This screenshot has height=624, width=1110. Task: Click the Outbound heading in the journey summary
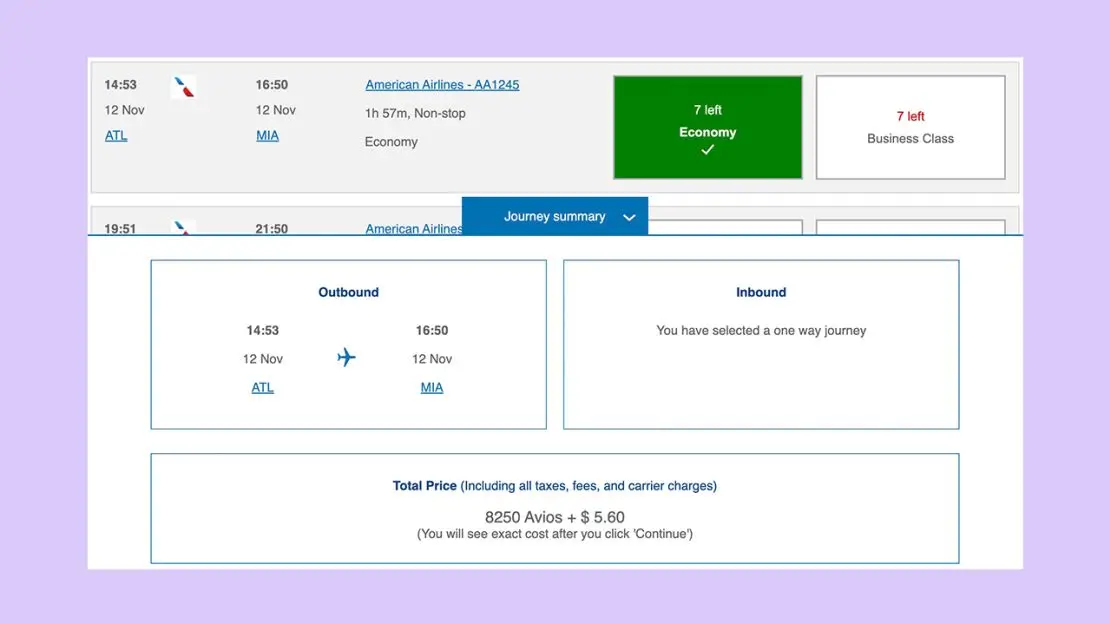pyautogui.click(x=348, y=292)
